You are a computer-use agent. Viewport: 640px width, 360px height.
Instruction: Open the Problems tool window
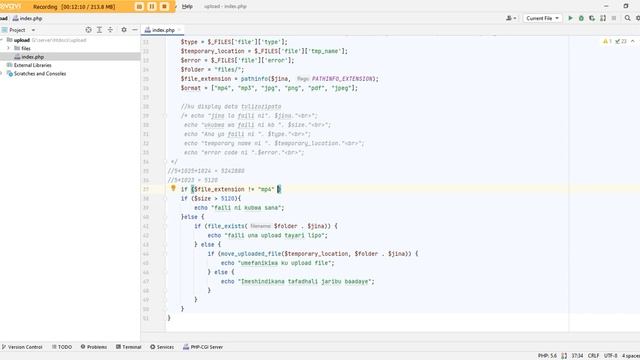point(93,347)
